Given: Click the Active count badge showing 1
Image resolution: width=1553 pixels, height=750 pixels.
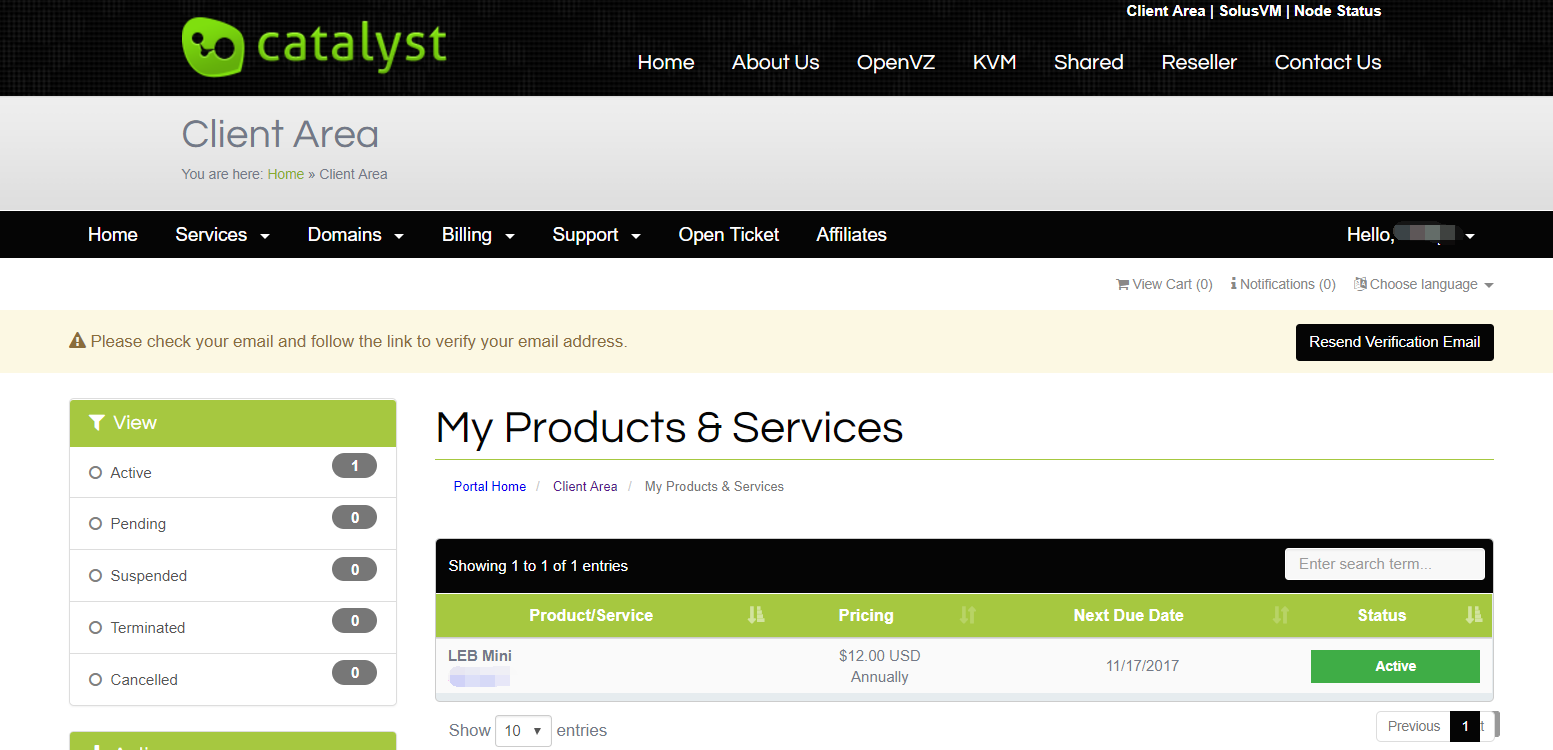Looking at the screenshot, I should tap(354, 465).
